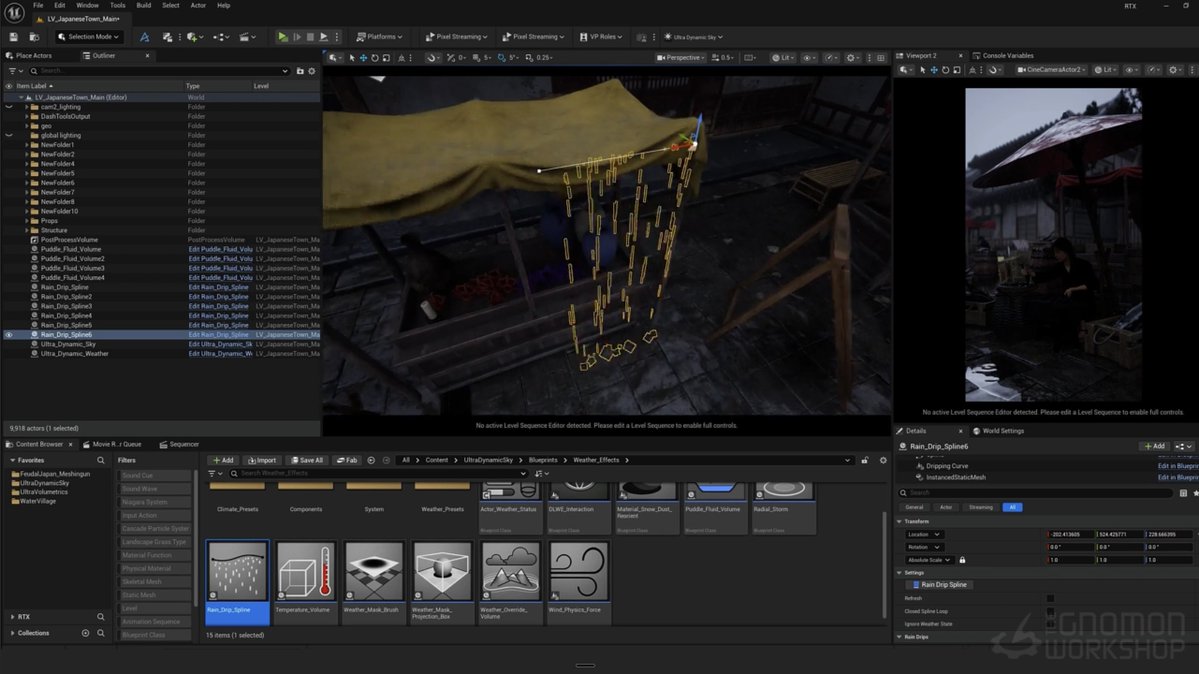Screen dimensions: 1199x674
Task: Click Outliner create new folder icon
Action: 300,71
